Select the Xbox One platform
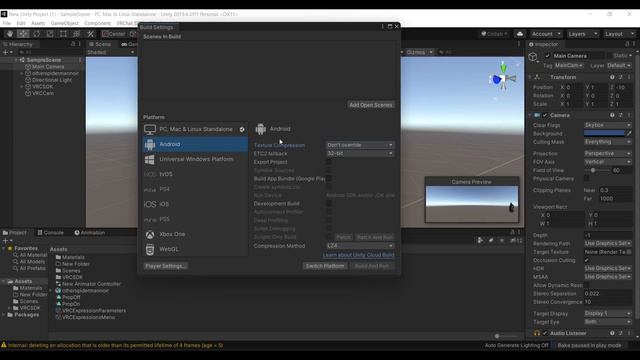This screenshot has width=640, height=360. (x=195, y=234)
